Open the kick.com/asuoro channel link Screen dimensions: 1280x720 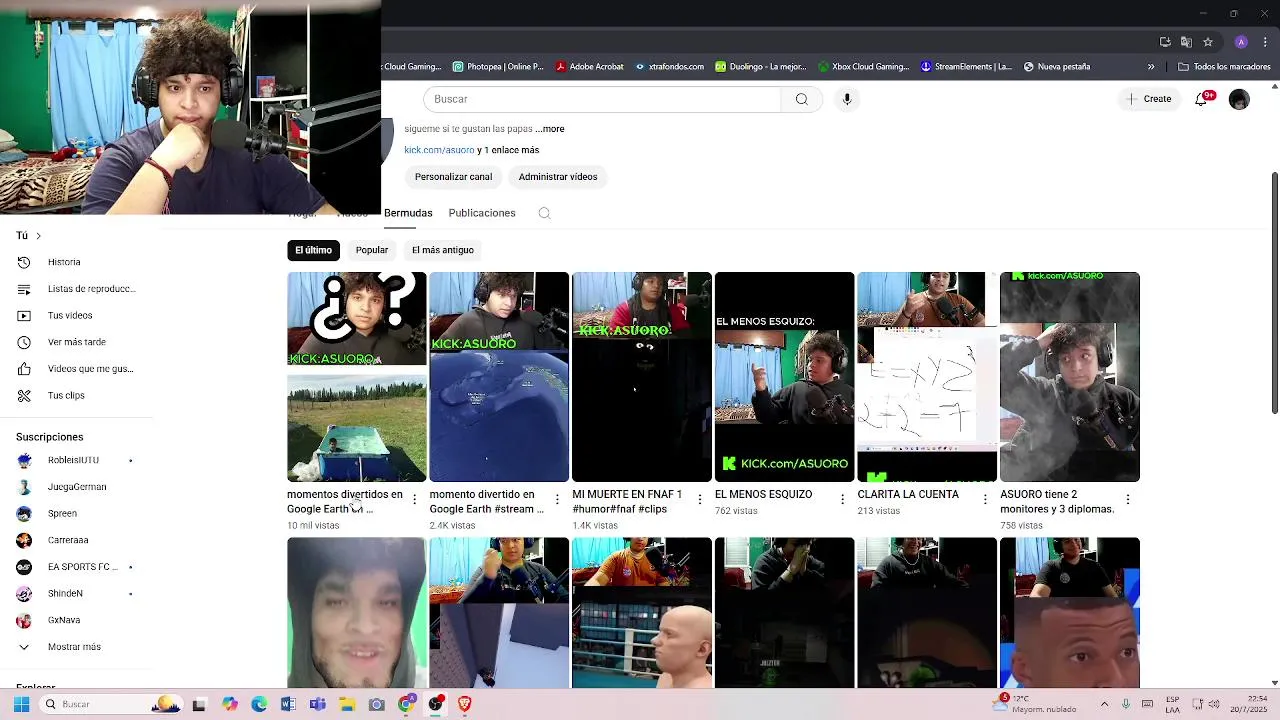[x=439, y=150]
